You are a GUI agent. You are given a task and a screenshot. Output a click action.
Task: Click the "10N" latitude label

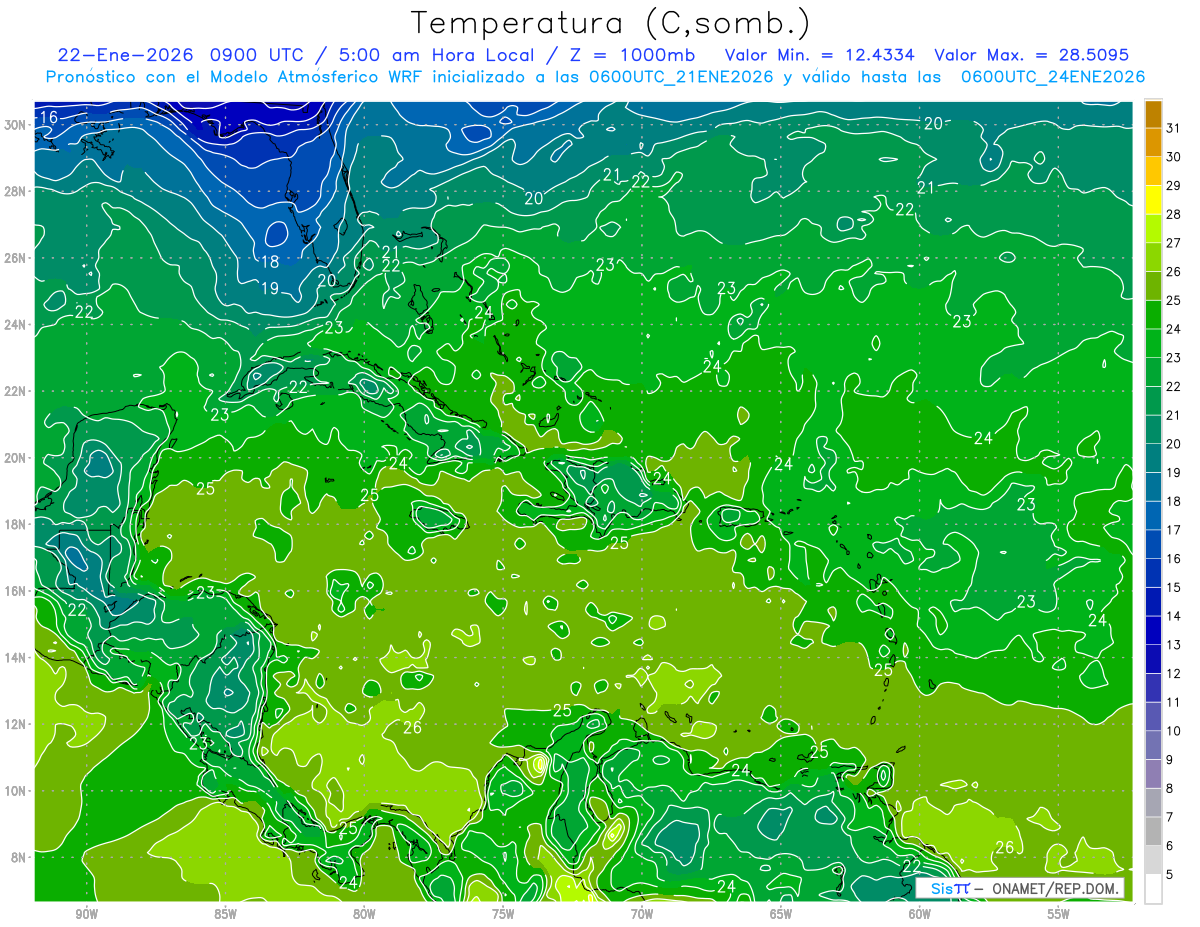(x=15, y=790)
